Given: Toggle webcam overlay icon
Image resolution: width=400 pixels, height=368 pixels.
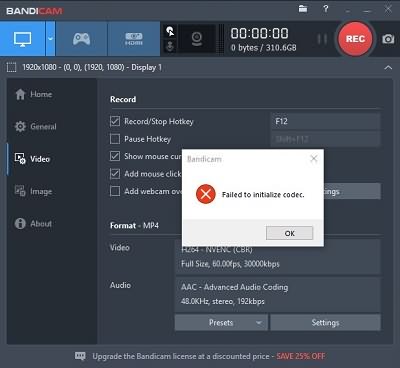Looking at the screenshot, I should [x=197, y=39].
